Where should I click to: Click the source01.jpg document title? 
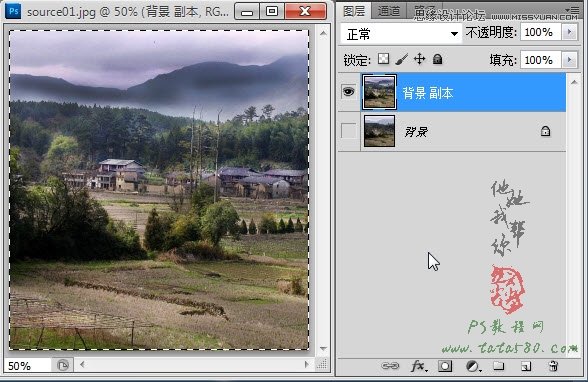(128, 12)
